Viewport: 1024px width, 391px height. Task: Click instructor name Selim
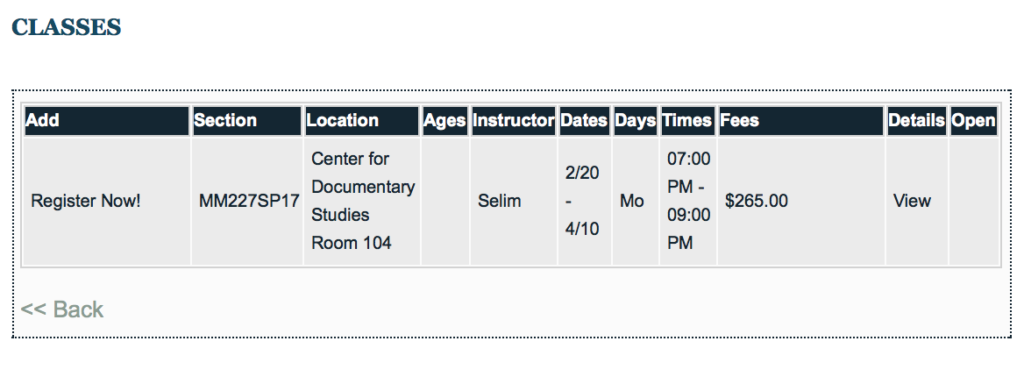click(x=500, y=201)
